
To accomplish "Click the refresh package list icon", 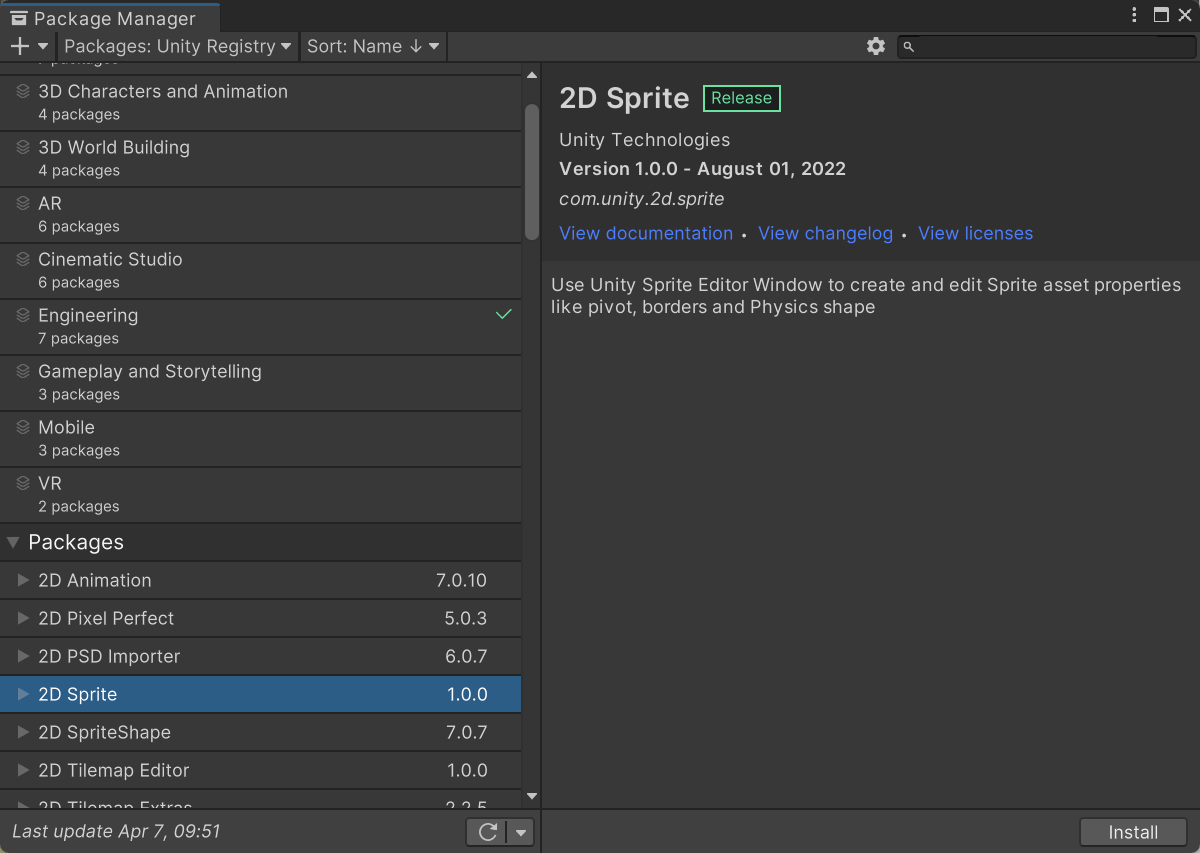I will tap(488, 832).
